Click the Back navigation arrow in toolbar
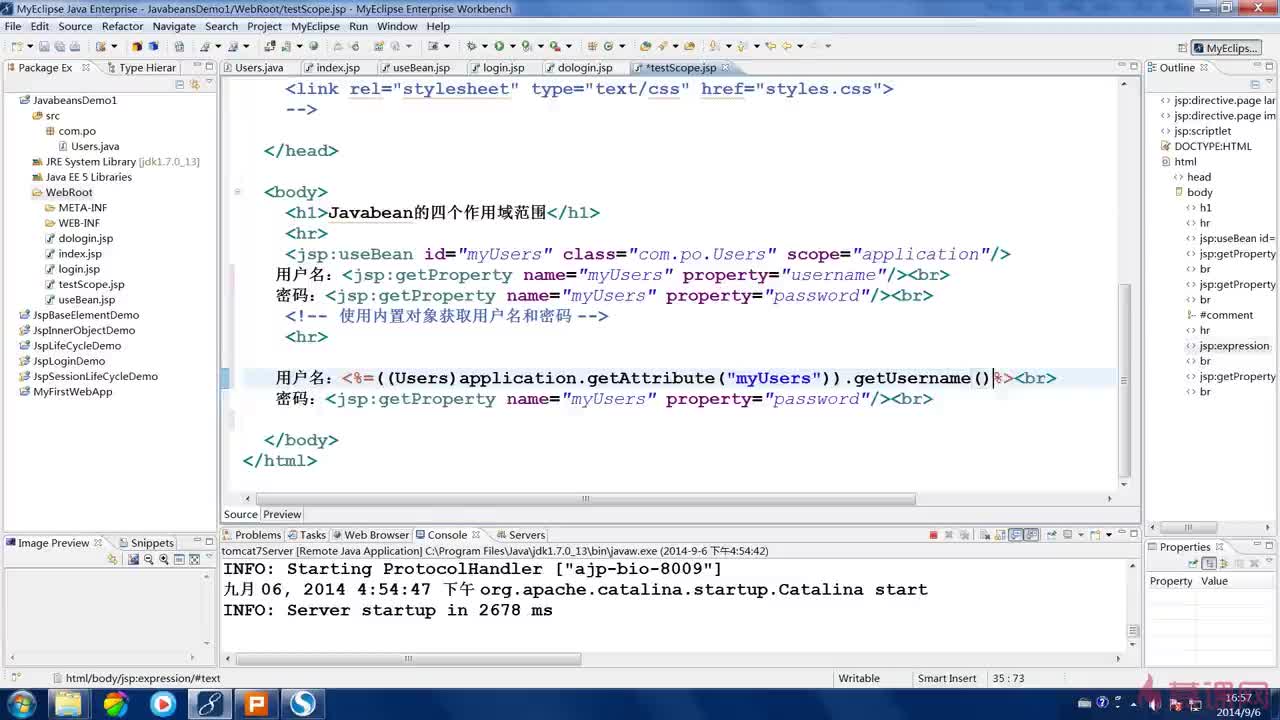Viewport: 1280px width, 720px height. point(787,46)
